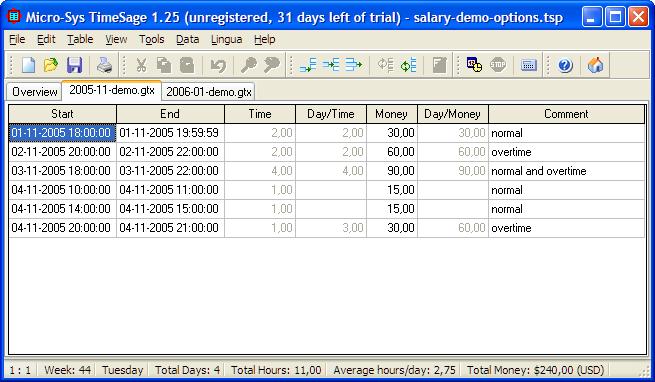
Task: Select Start cell 04-11-2005 10:00:00
Action: [62, 190]
